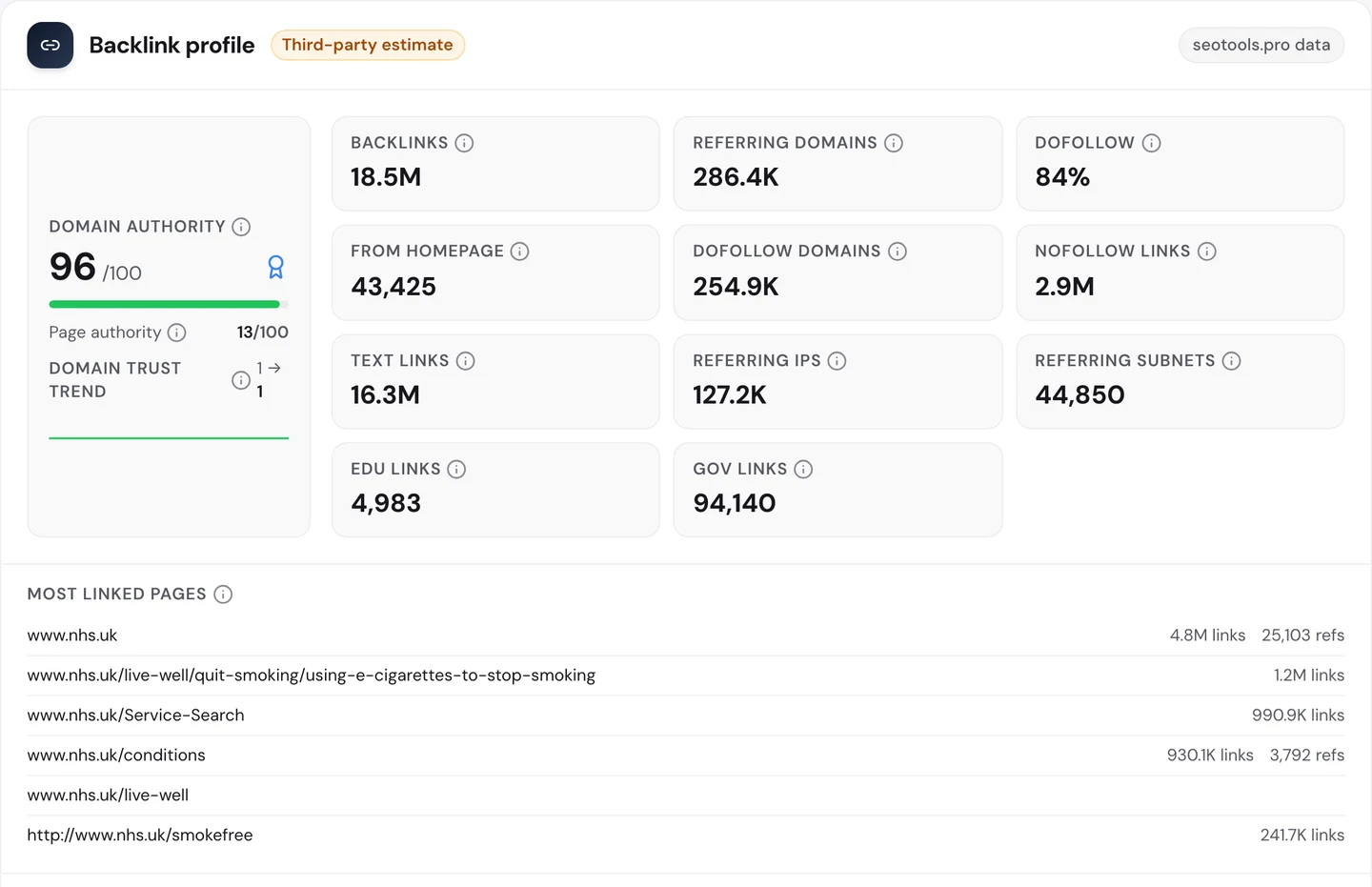
Task: Click info icon next to Dofollow
Action: tap(1152, 143)
